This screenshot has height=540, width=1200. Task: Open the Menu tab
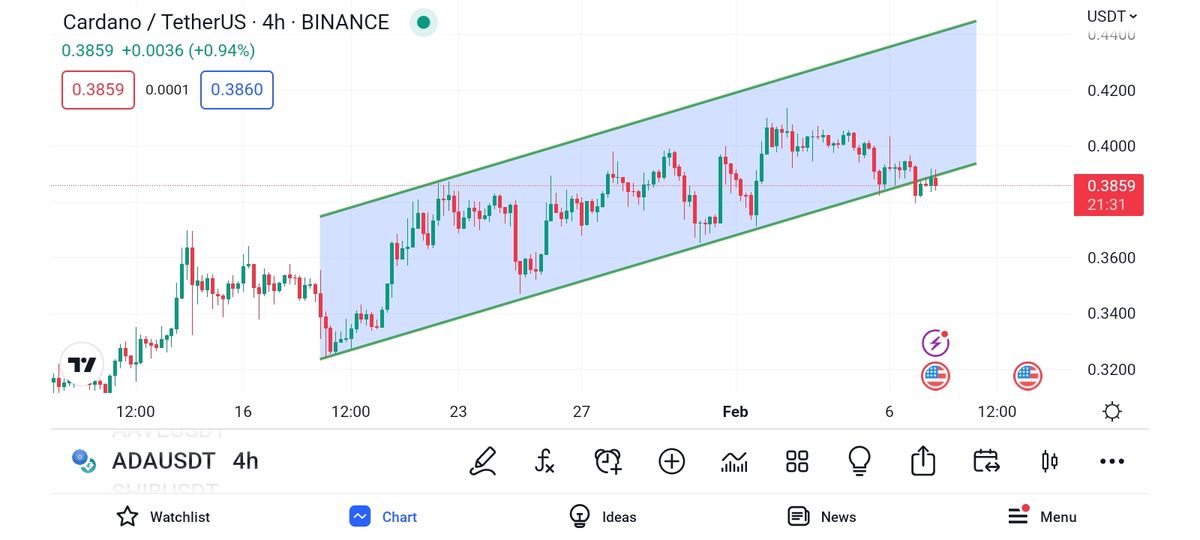1042,517
